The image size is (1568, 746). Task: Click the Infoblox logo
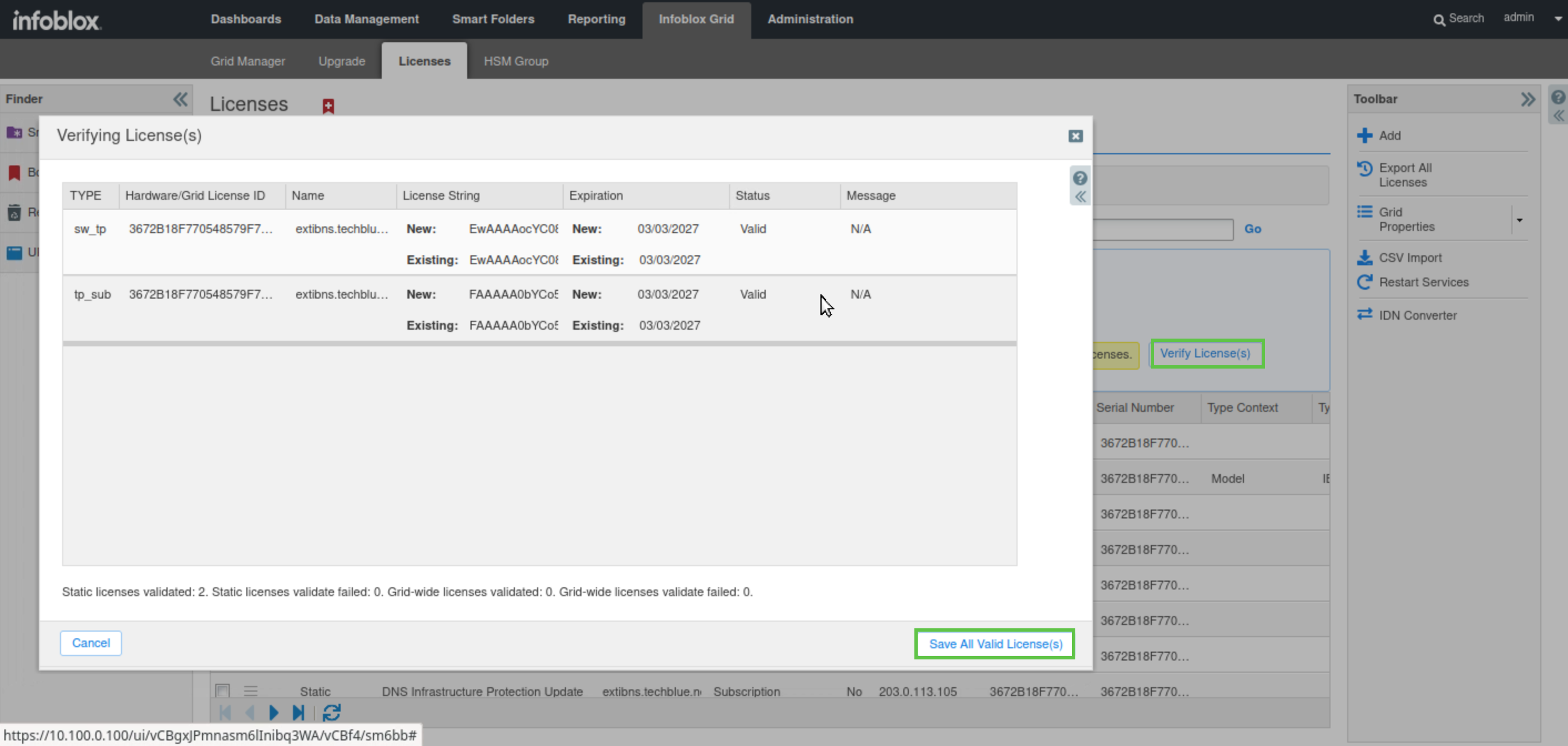(57, 20)
